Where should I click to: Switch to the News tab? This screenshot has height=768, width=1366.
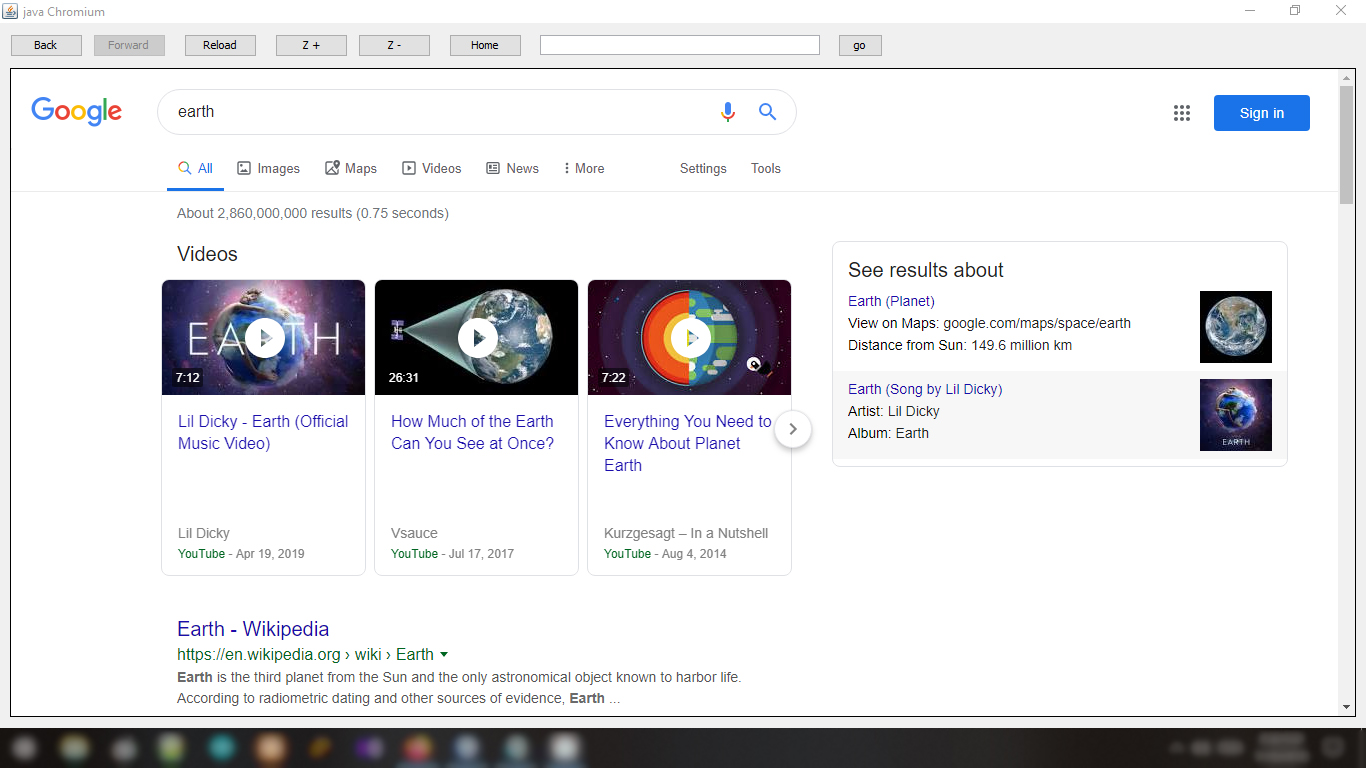512,168
